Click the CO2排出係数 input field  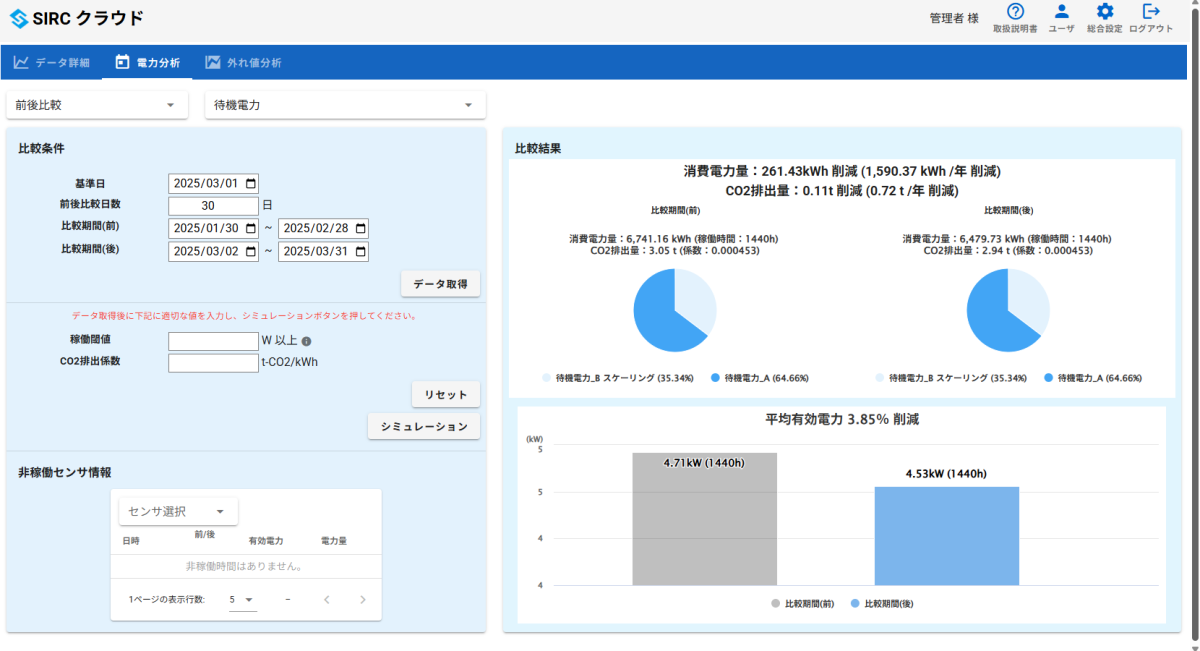(213, 362)
